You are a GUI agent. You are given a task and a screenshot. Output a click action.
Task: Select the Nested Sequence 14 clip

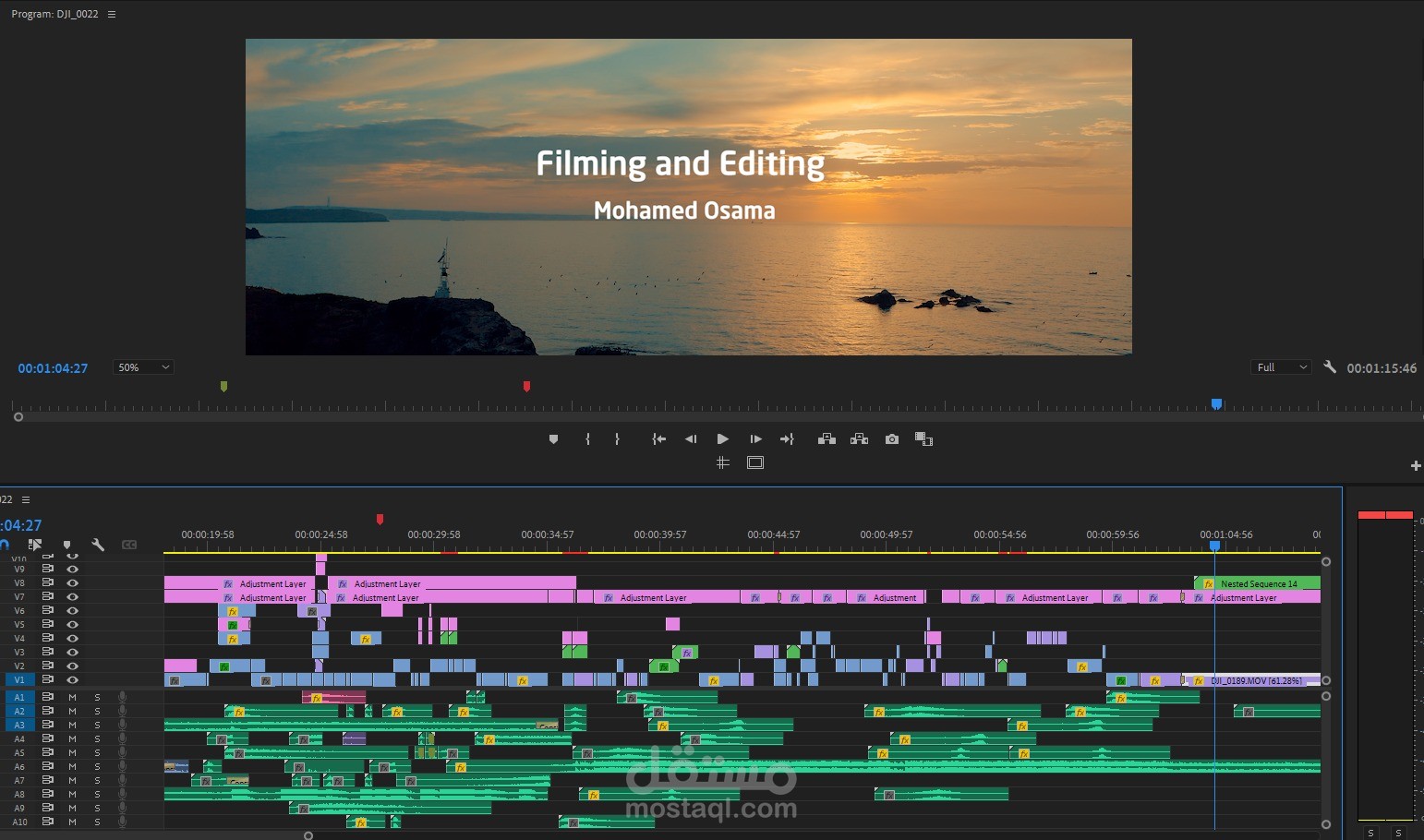[1258, 583]
